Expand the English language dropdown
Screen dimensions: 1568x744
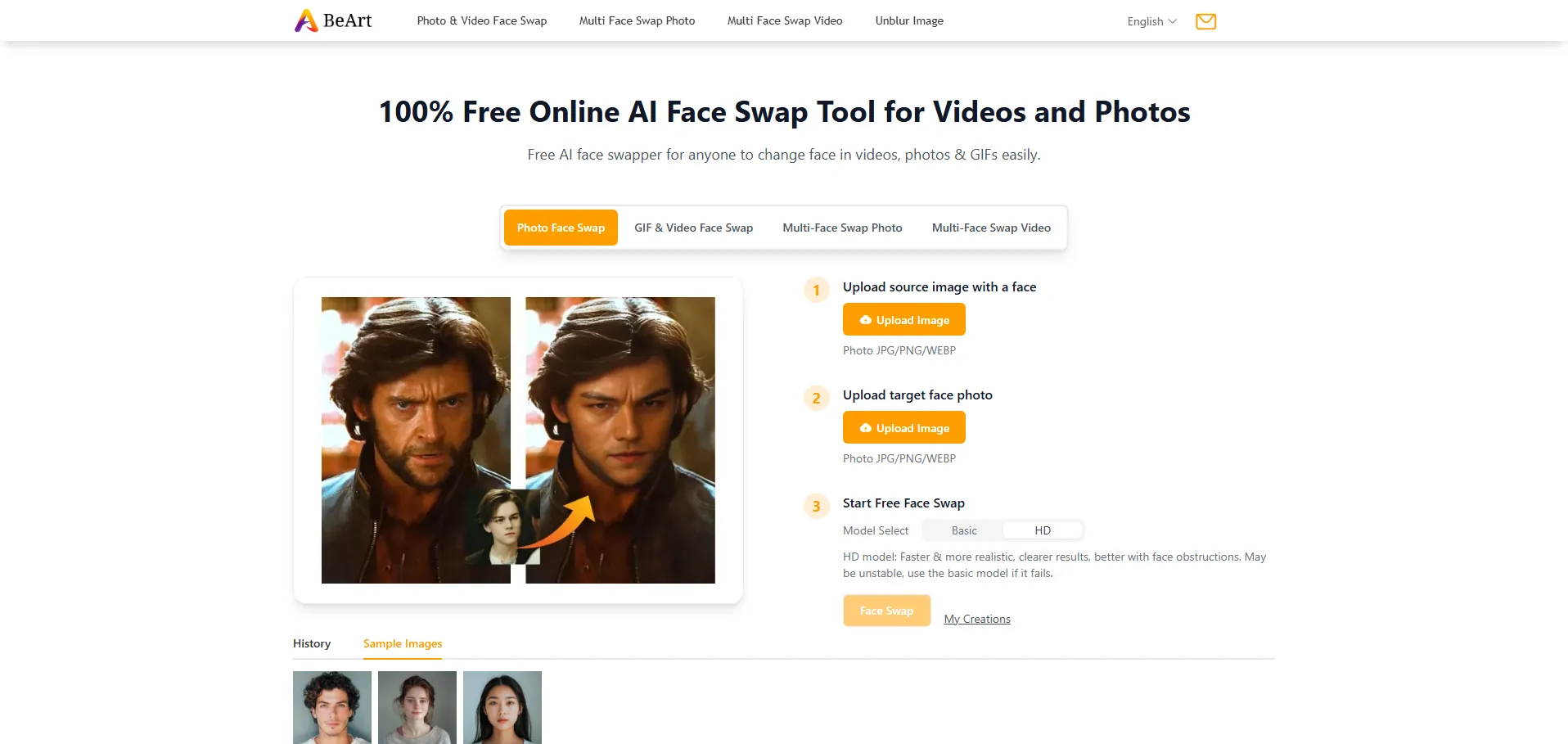coord(1151,21)
